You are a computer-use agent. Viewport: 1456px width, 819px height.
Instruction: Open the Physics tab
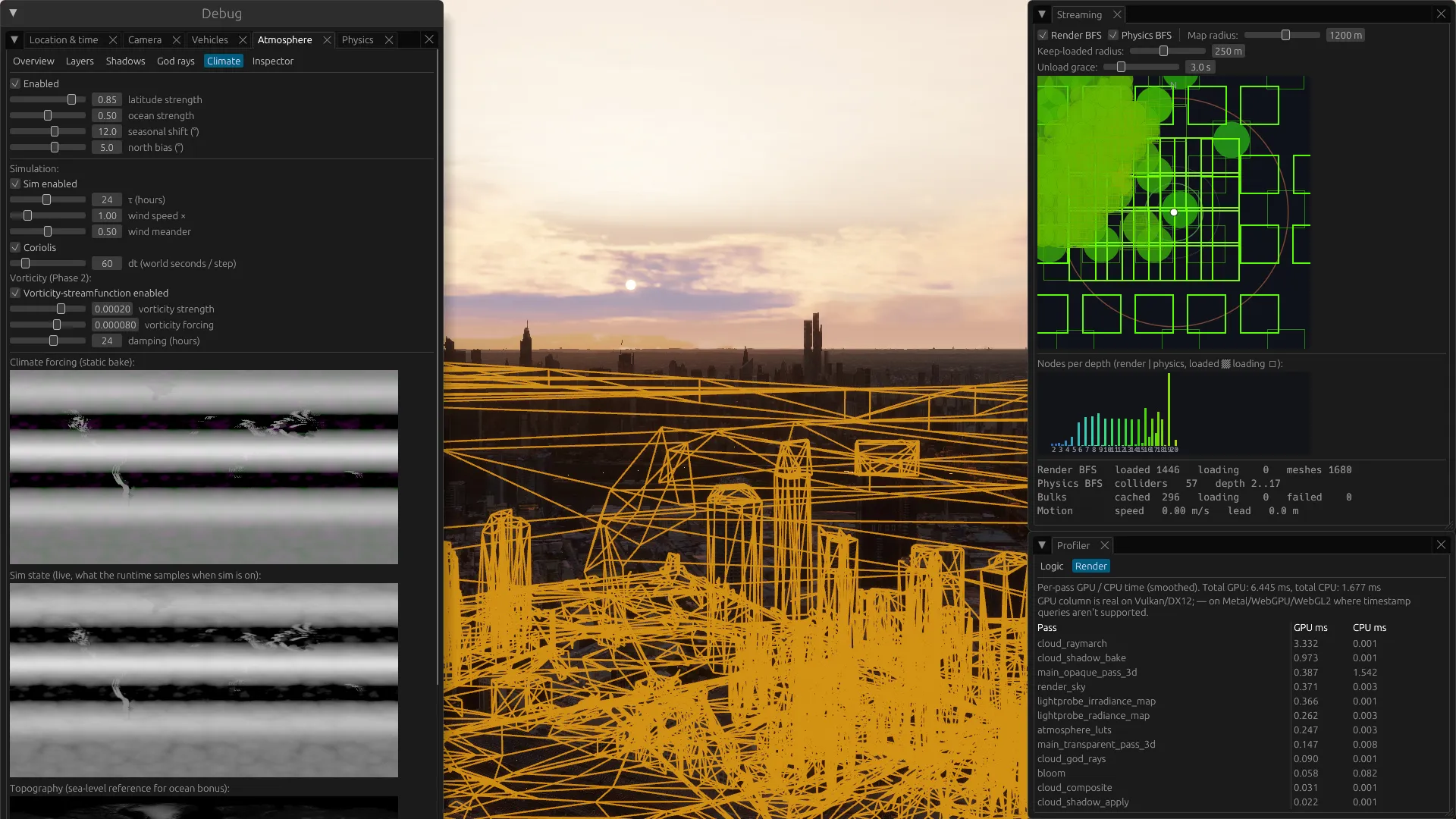(358, 40)
